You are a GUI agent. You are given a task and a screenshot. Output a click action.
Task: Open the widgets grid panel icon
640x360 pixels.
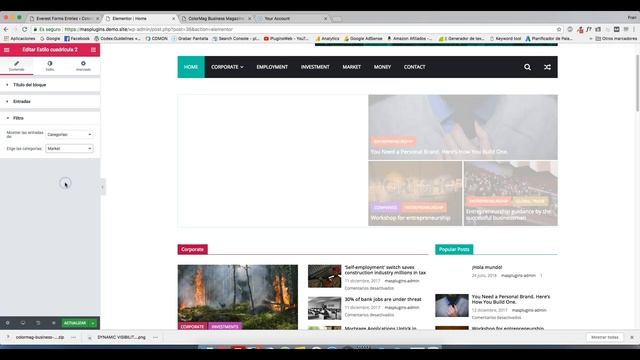pos(93,50)
